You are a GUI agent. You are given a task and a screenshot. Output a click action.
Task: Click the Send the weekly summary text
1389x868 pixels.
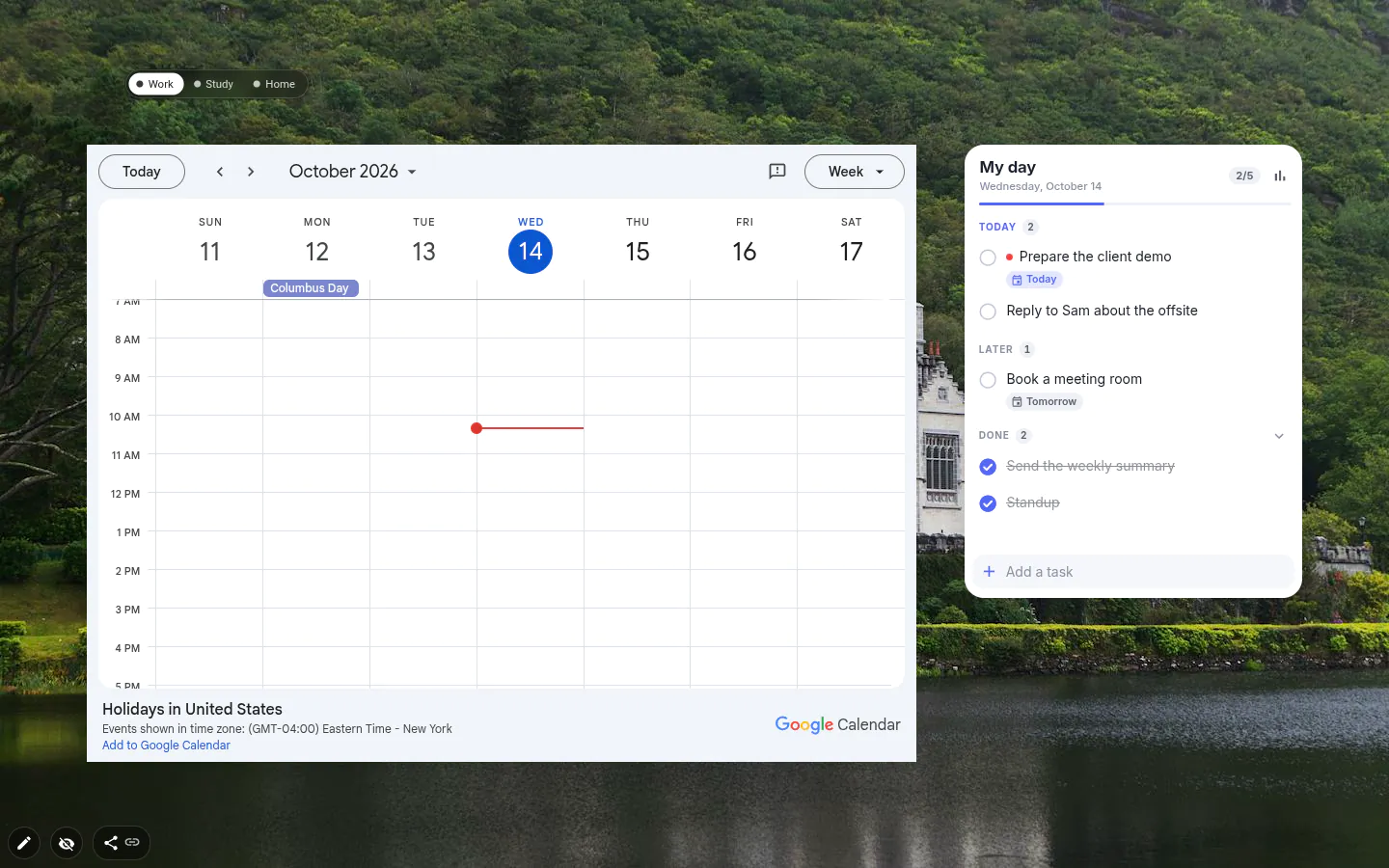[1090, 466]
